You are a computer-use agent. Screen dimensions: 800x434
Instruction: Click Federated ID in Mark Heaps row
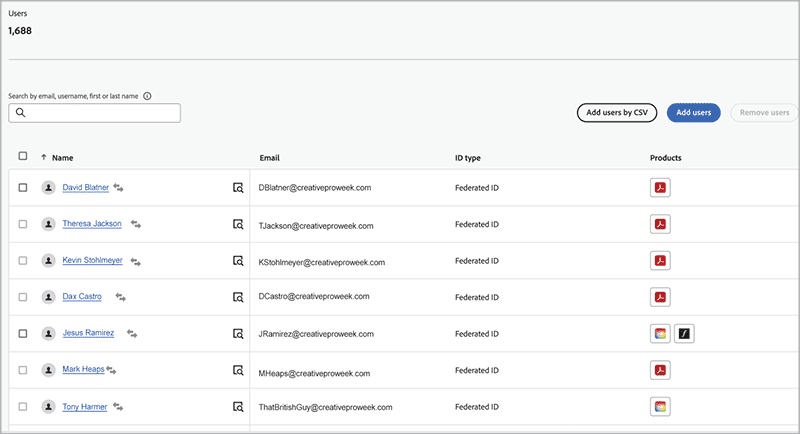pos(477,370)
